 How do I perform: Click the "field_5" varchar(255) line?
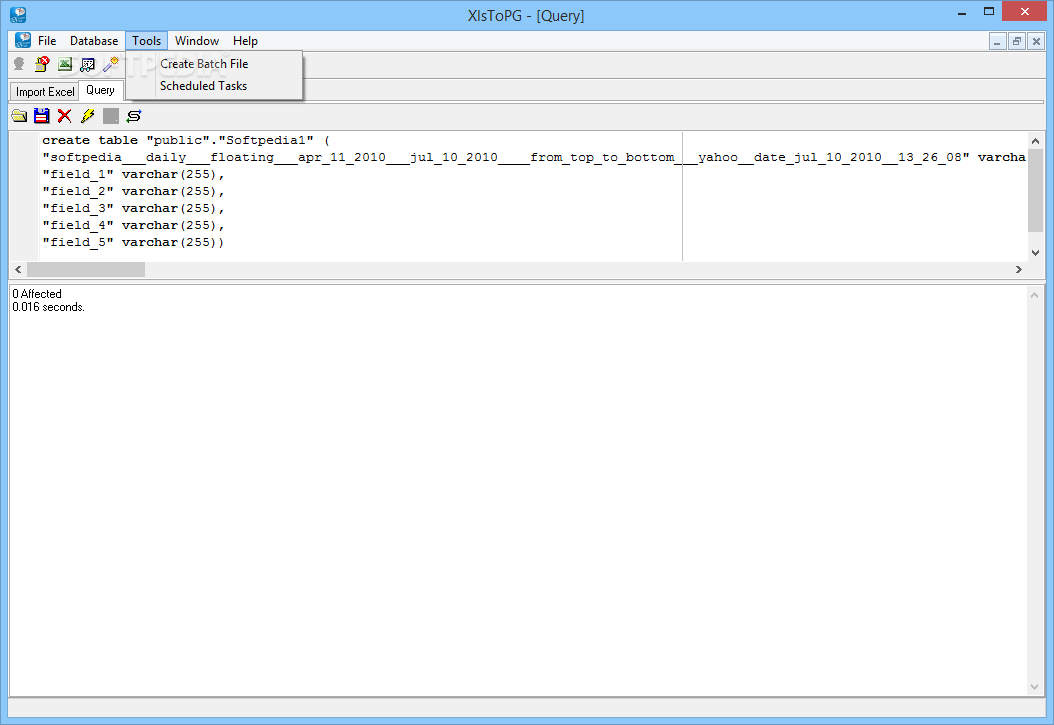coord(133,243)
